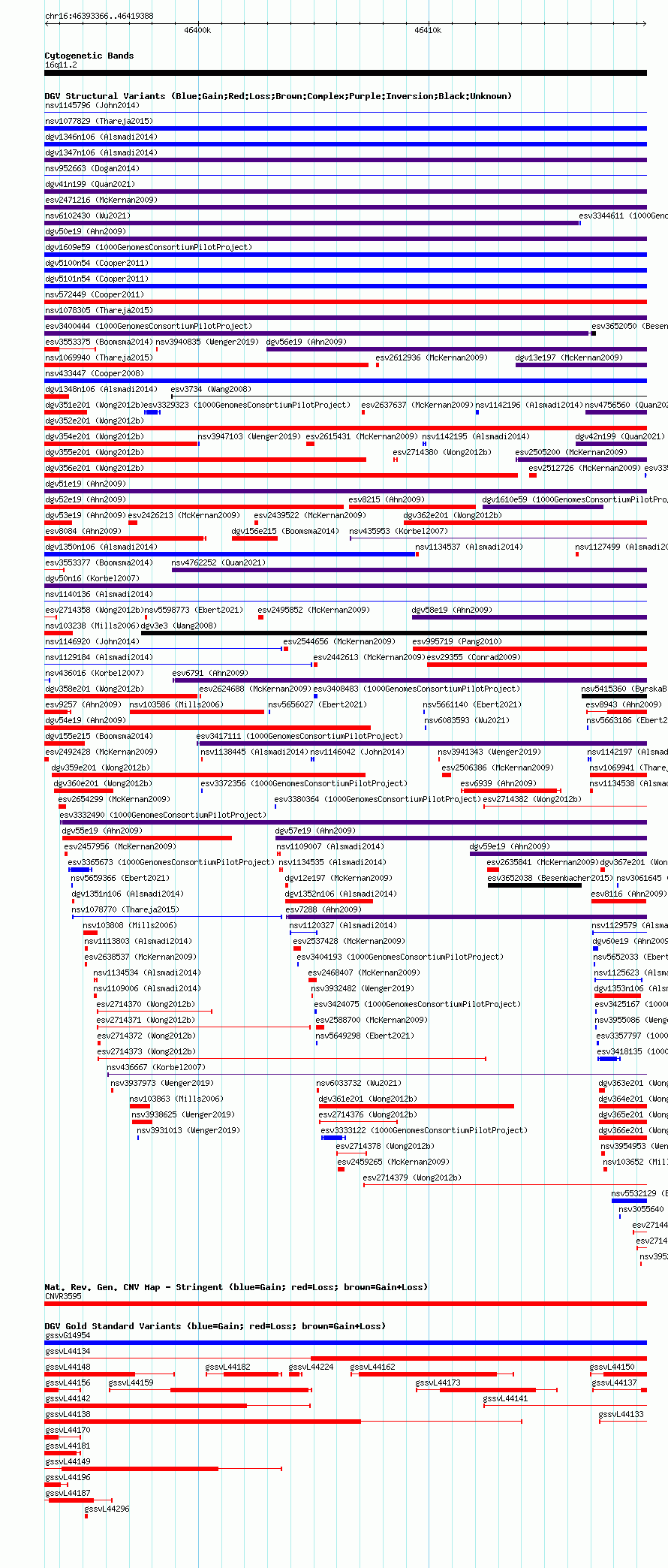Click esv3417111 variant label

pos(299,736)
